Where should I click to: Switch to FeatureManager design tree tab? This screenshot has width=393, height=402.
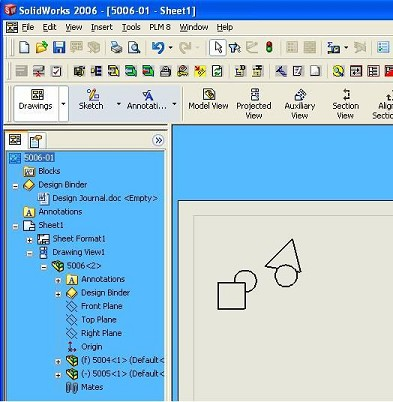tap(15, 140)
